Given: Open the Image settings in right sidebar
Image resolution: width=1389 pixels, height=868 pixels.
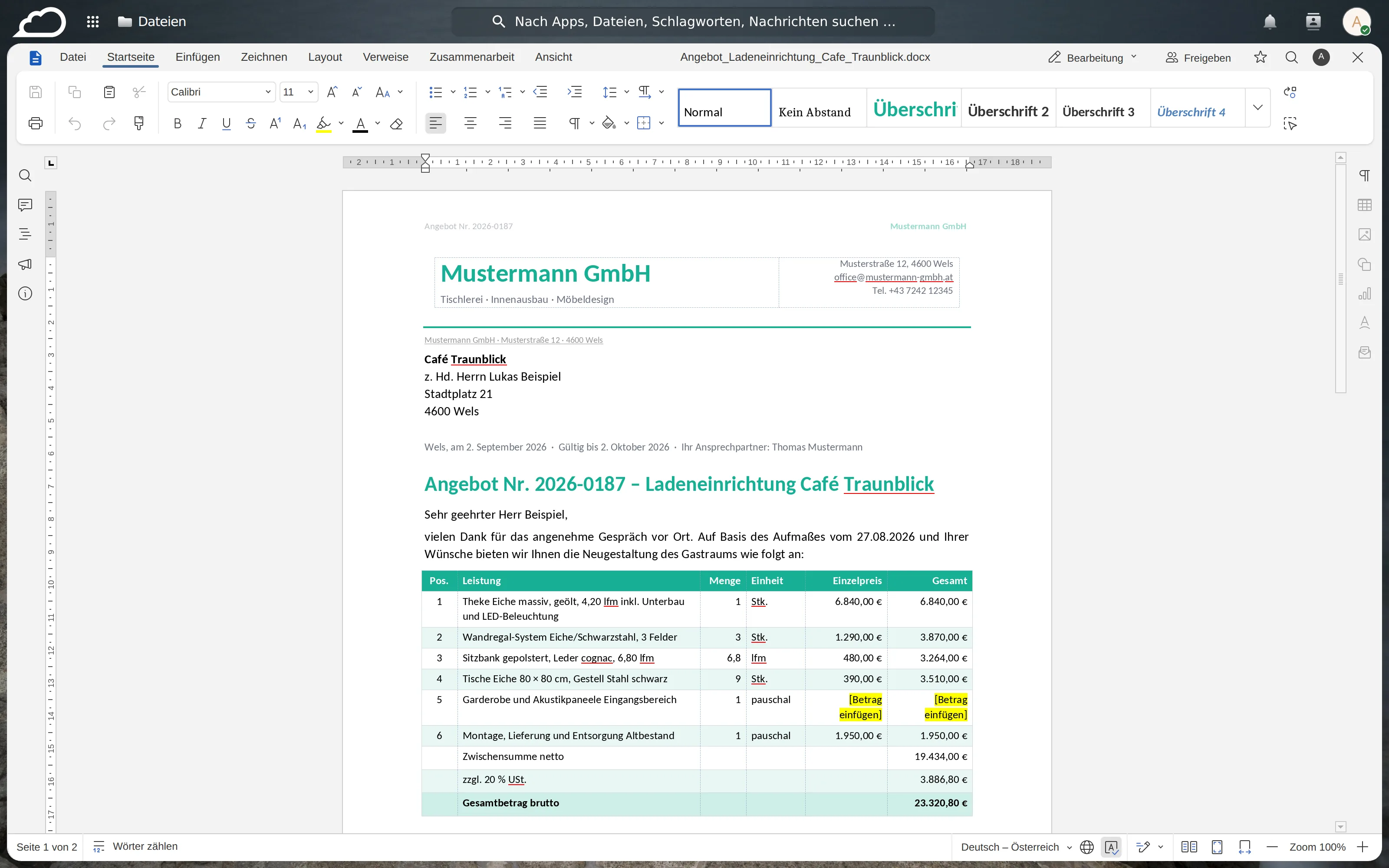Looking at the screenshot, I should (x=1364, y=234).
